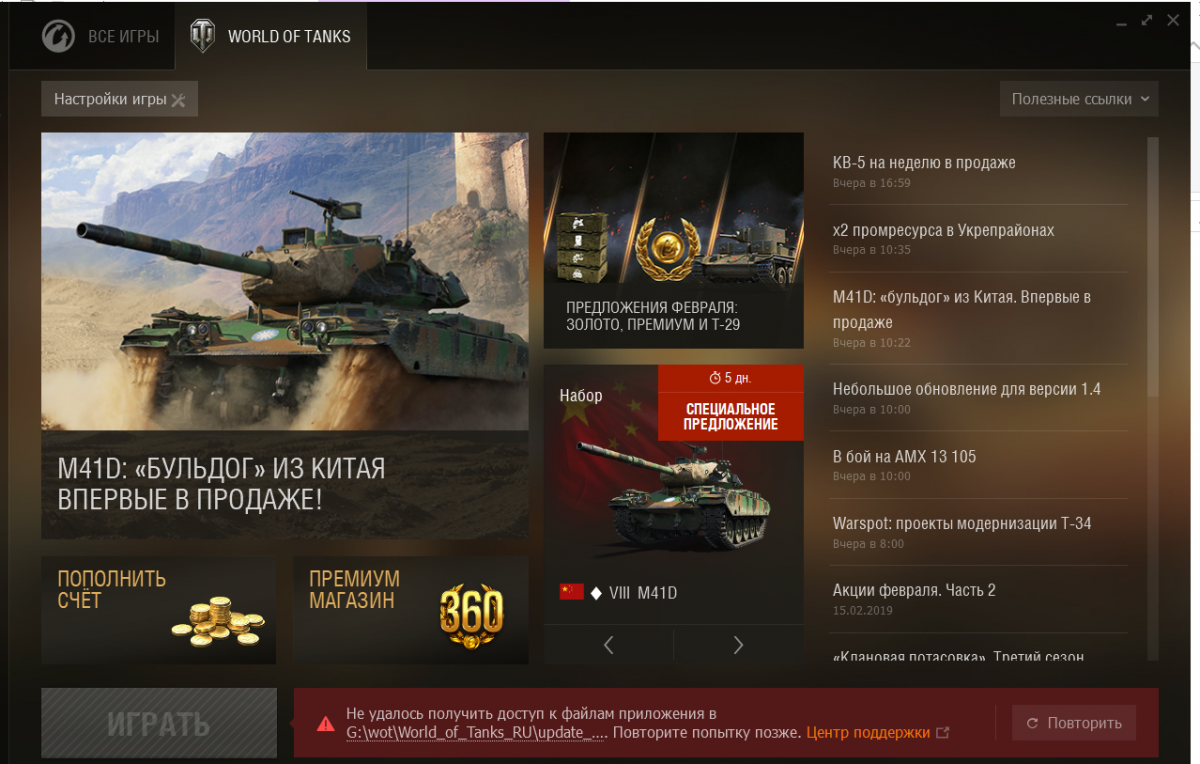Switch to the World of Tanks tab
The height and width of the screenshot is (764, 1200).
click(270, 37)
